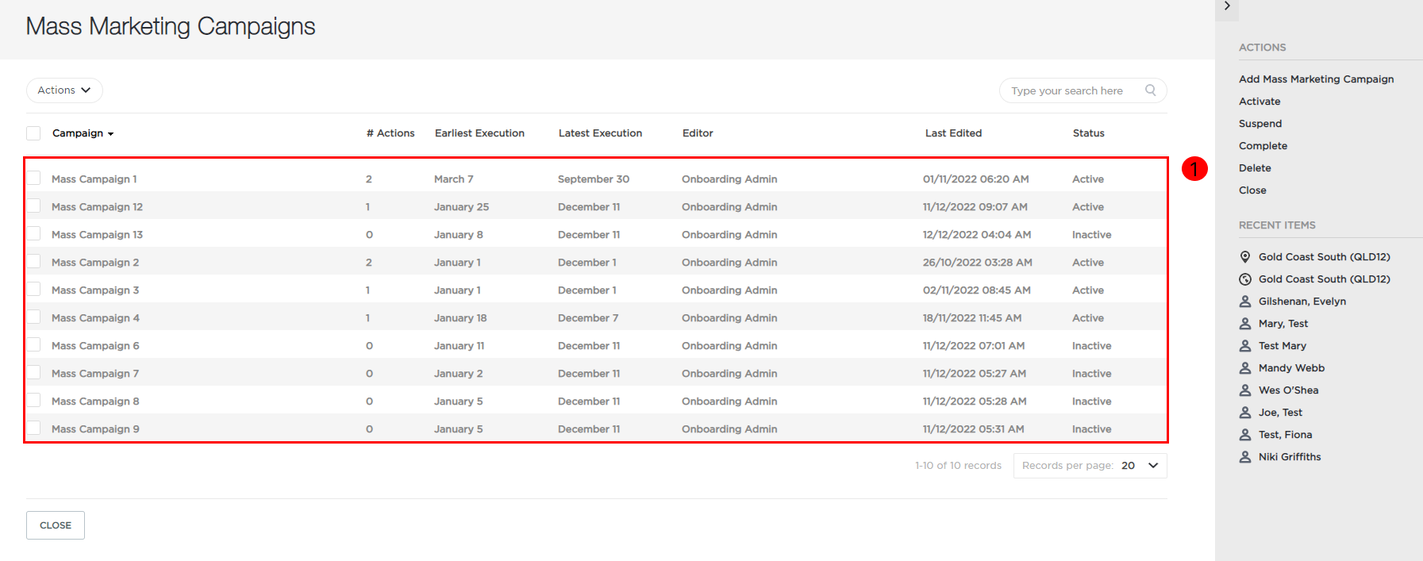The height and width of the screenshot is (561, 1423).
Task: Select Suspend from the Actions panel
Action: coord(1260,124)
